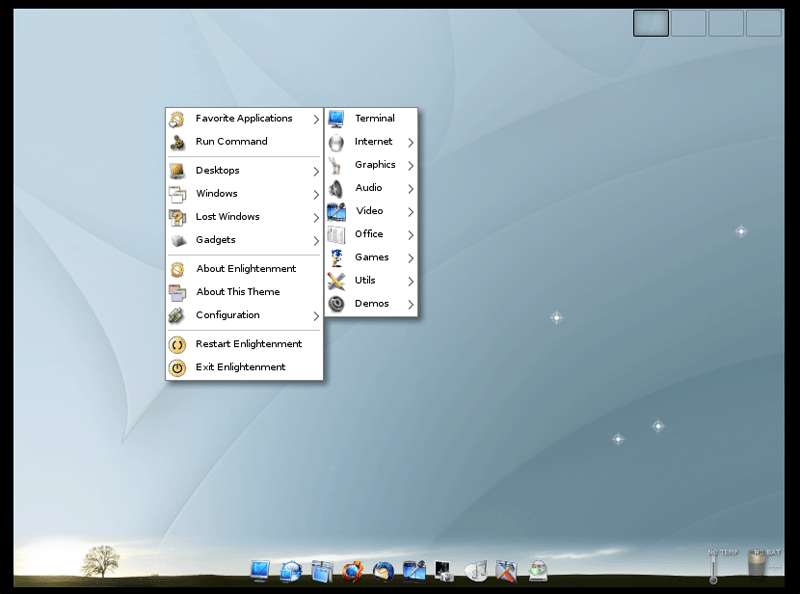Expand the arrow next to Configuration

coord(316,316)
